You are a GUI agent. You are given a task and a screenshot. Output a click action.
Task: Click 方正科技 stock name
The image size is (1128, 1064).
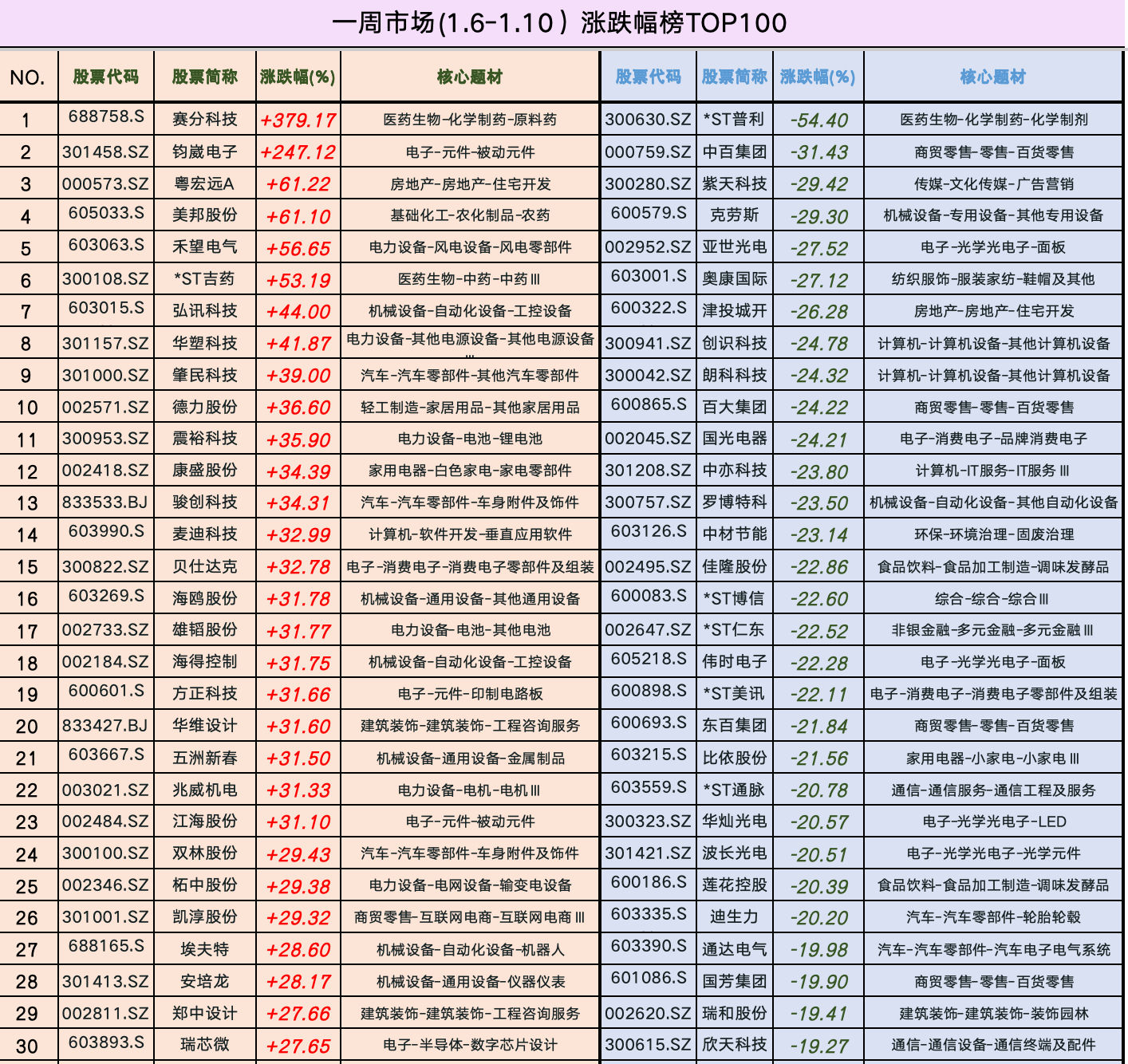point(205,693)
